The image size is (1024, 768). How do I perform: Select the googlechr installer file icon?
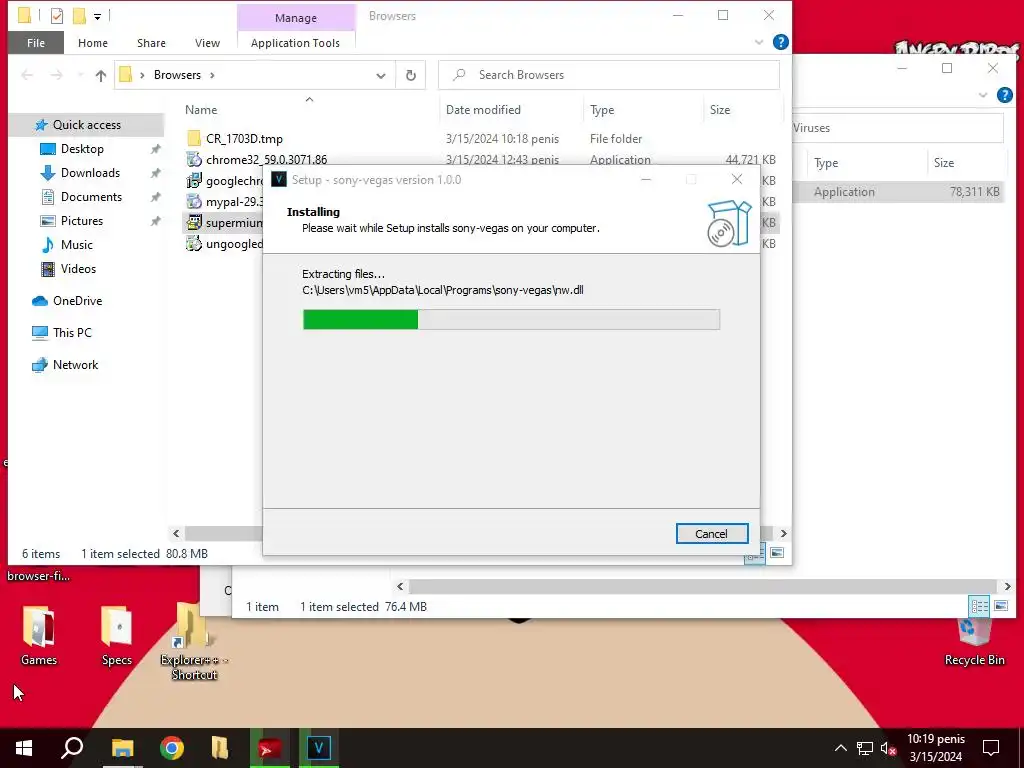coord(193,180)
